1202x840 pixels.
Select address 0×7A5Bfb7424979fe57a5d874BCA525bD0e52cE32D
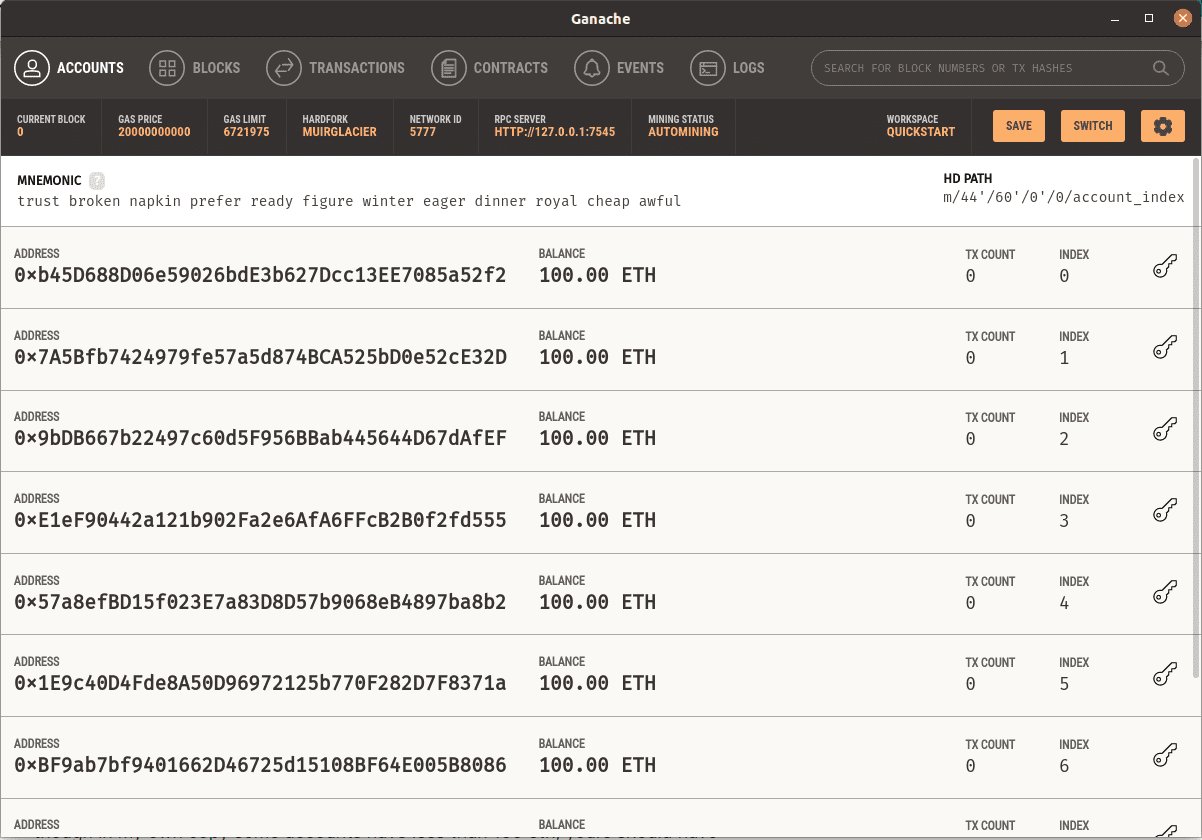(x=260, y=357)
